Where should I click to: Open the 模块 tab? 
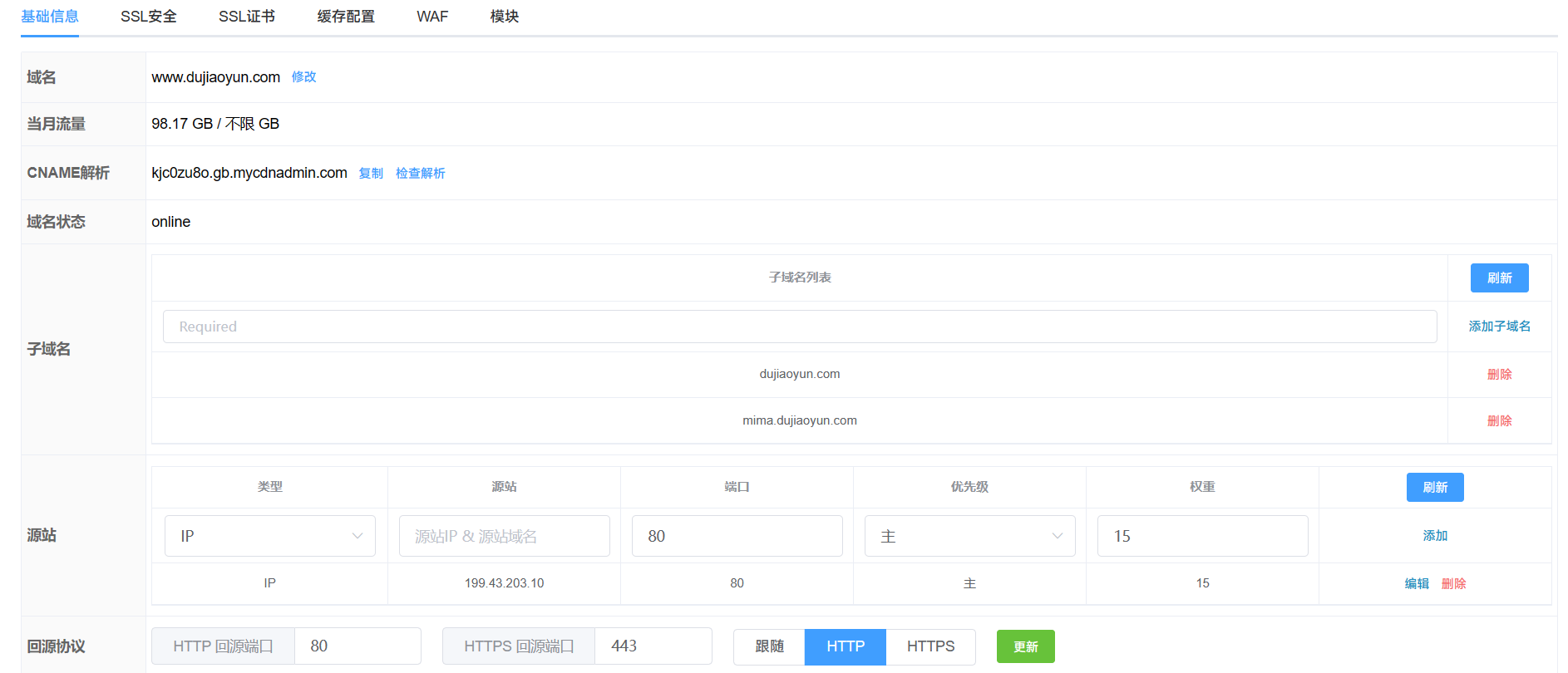coord(505,17)
